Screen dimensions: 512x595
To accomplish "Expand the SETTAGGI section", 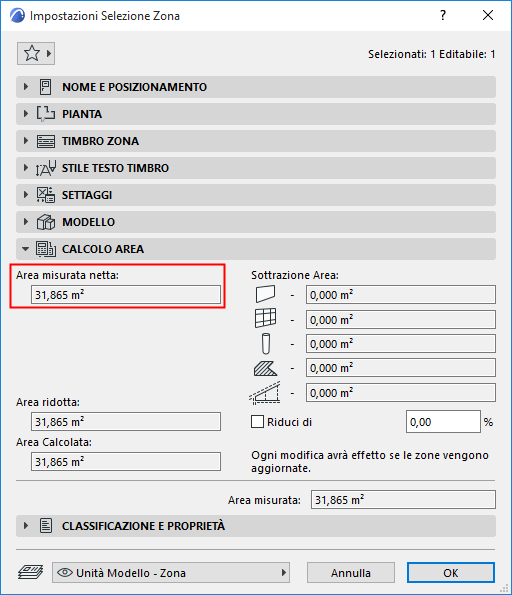I will [x=256, y=195].
